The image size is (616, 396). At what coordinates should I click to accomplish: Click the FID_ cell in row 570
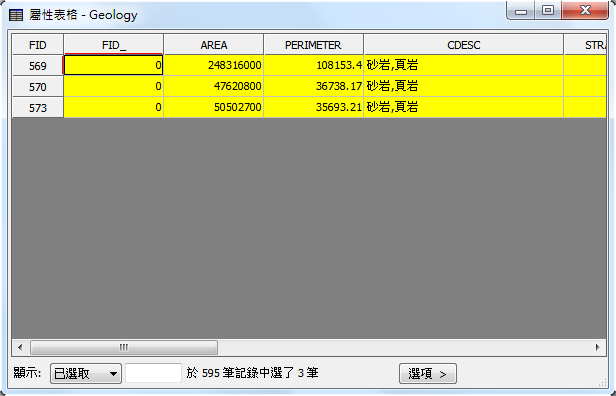(114, 86)
